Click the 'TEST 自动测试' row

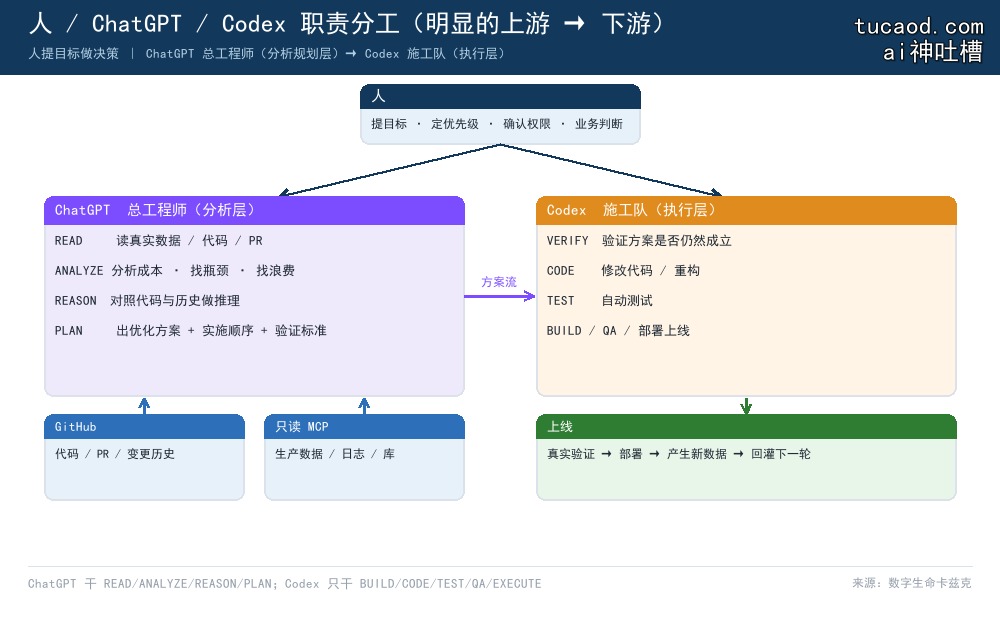(x=599, y=300)
